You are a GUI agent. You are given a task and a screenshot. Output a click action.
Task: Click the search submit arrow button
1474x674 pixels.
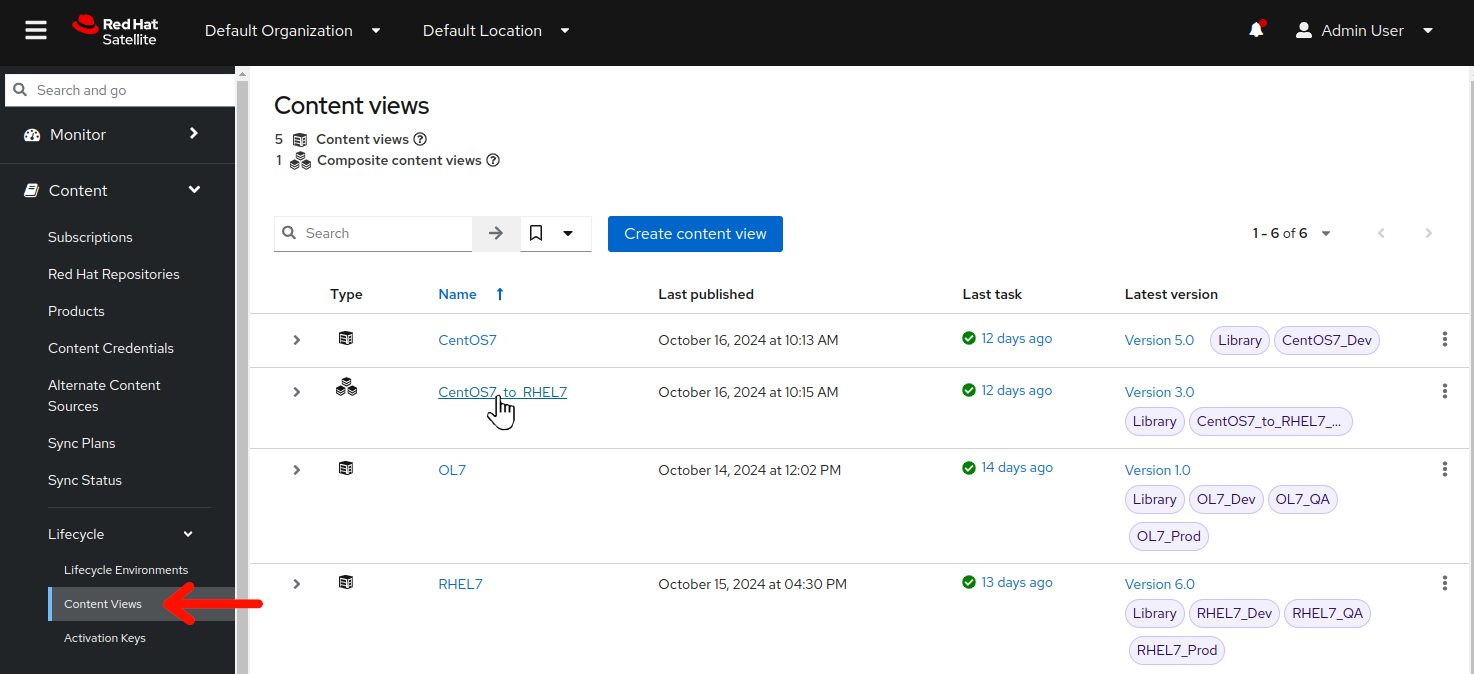pos(496,233)
